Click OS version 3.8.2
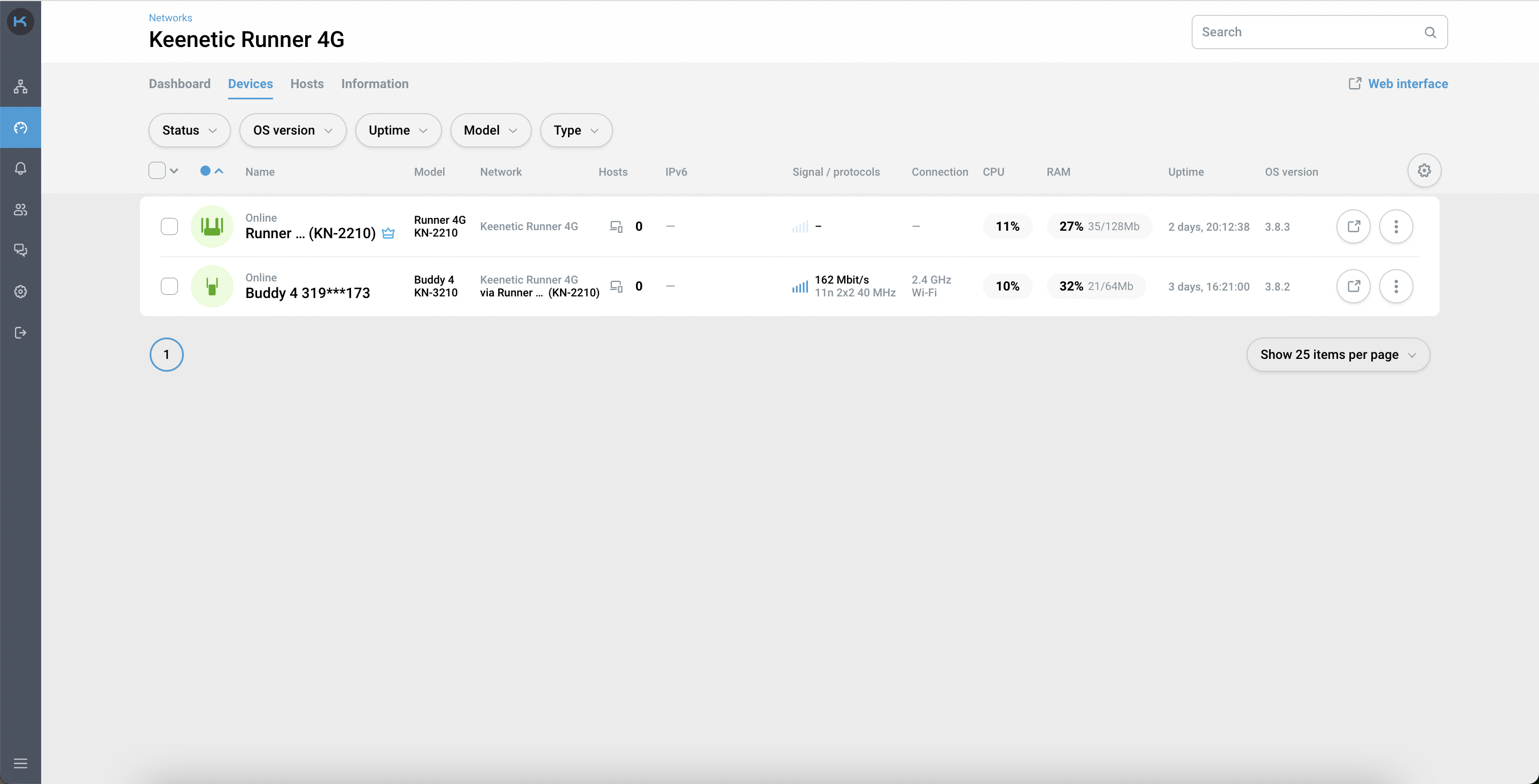Image resolution: width=1539 pixels, height=784 pixels. click(x=1277, y=287)
